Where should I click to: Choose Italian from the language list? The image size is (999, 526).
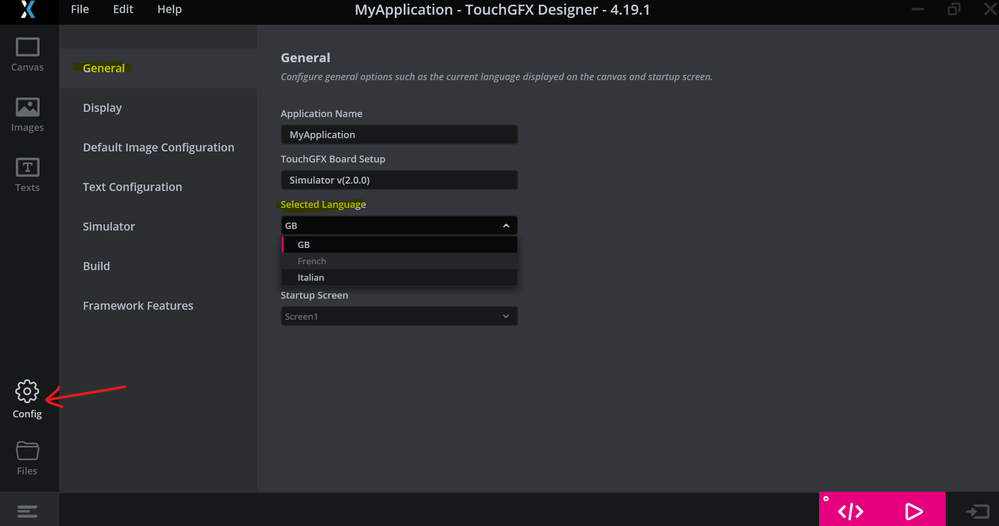[x=399, y=278]
